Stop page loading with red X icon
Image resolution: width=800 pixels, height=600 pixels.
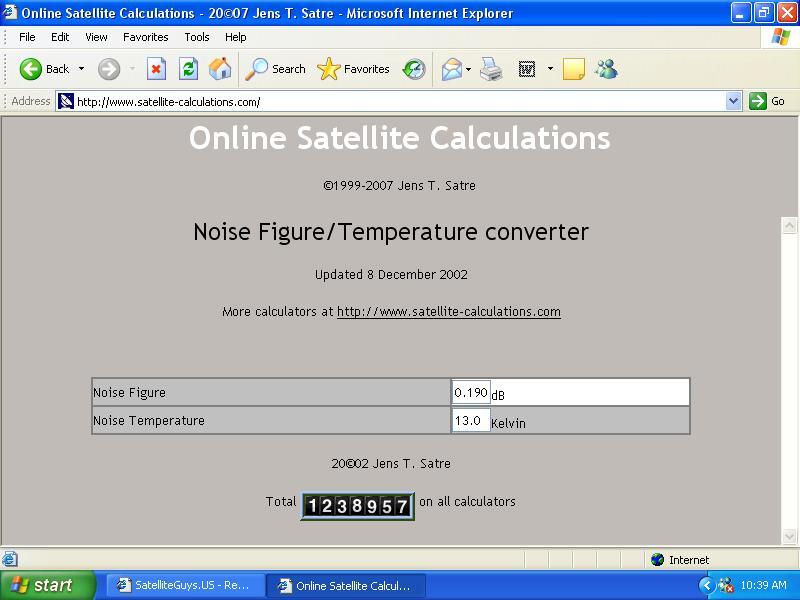(156, 69)
